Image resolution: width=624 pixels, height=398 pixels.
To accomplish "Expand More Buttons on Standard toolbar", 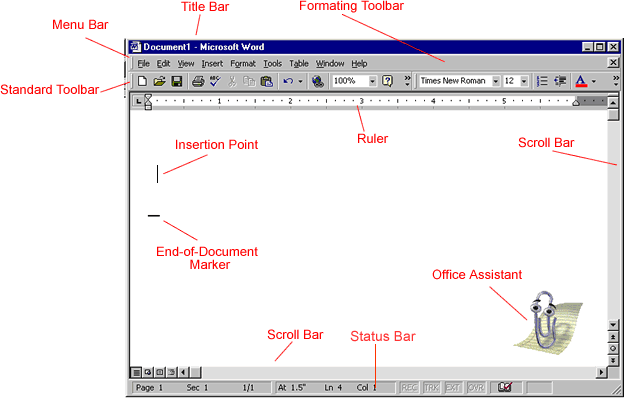I will (x=407, y=81).
